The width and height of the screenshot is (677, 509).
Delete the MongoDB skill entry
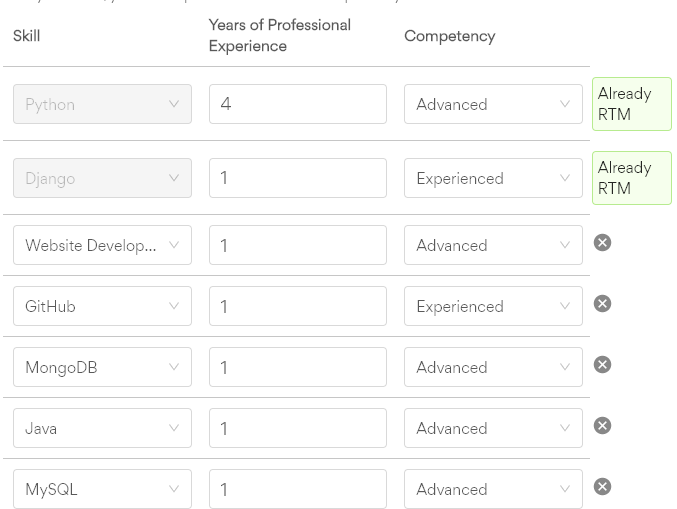pyautogui.click(x=602, y=365)
